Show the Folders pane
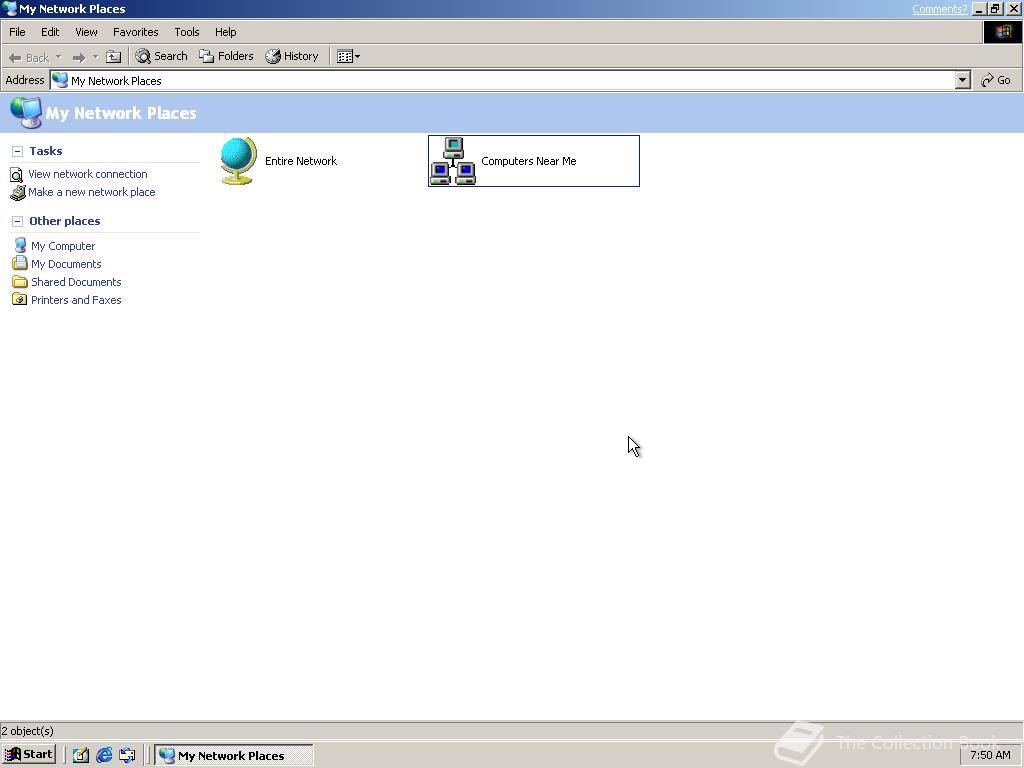The width and height of the screenshot is (1024, 768). pos(226,56)
